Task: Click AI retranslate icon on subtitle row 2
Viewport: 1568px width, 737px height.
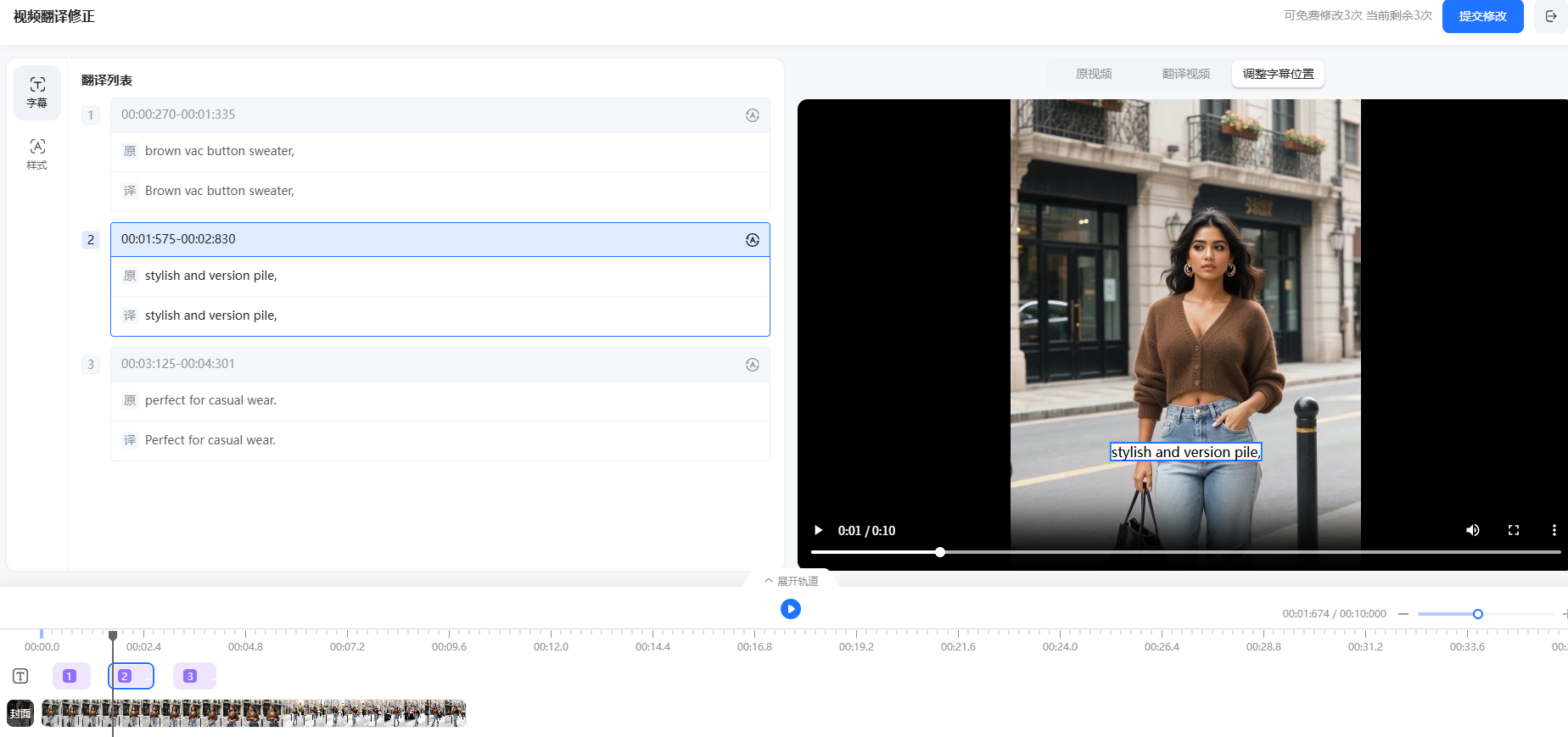Action: pos(752,240)
